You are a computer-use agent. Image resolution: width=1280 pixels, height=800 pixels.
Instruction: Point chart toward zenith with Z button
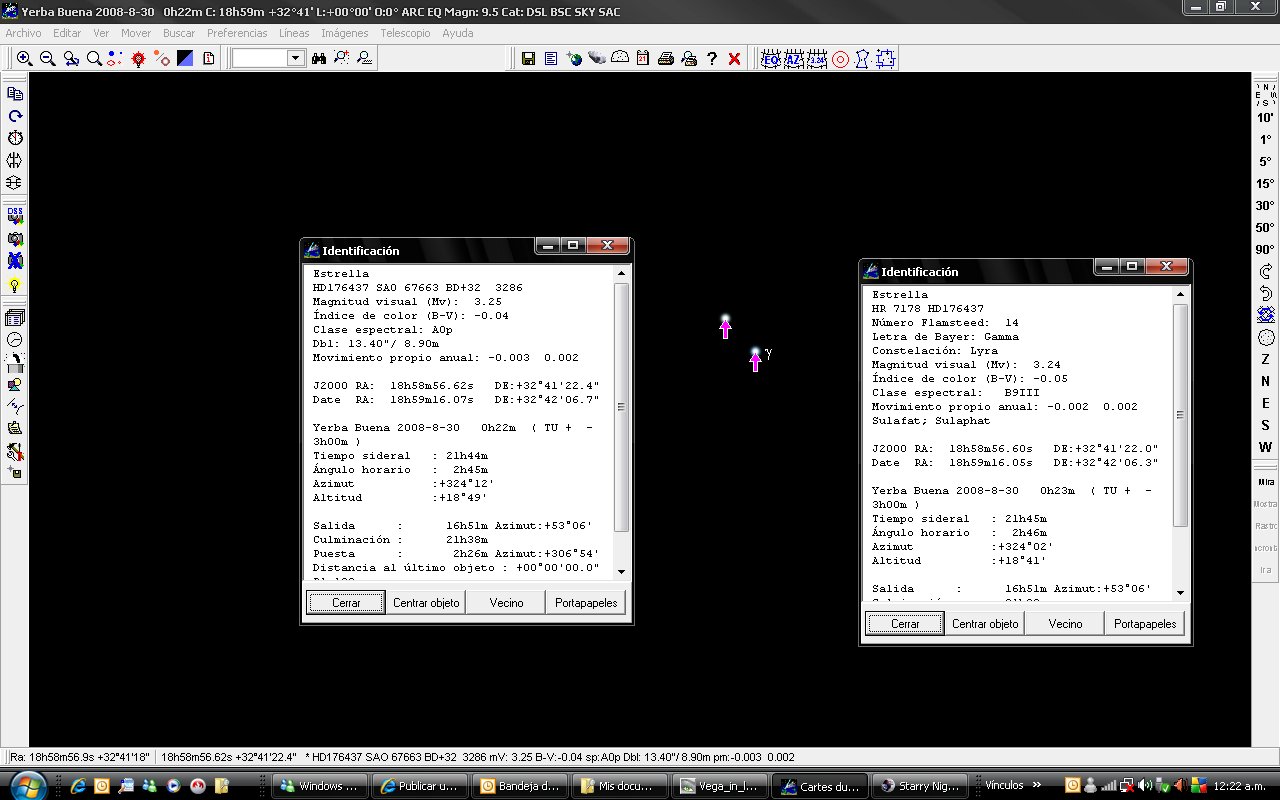[1266, 359]
